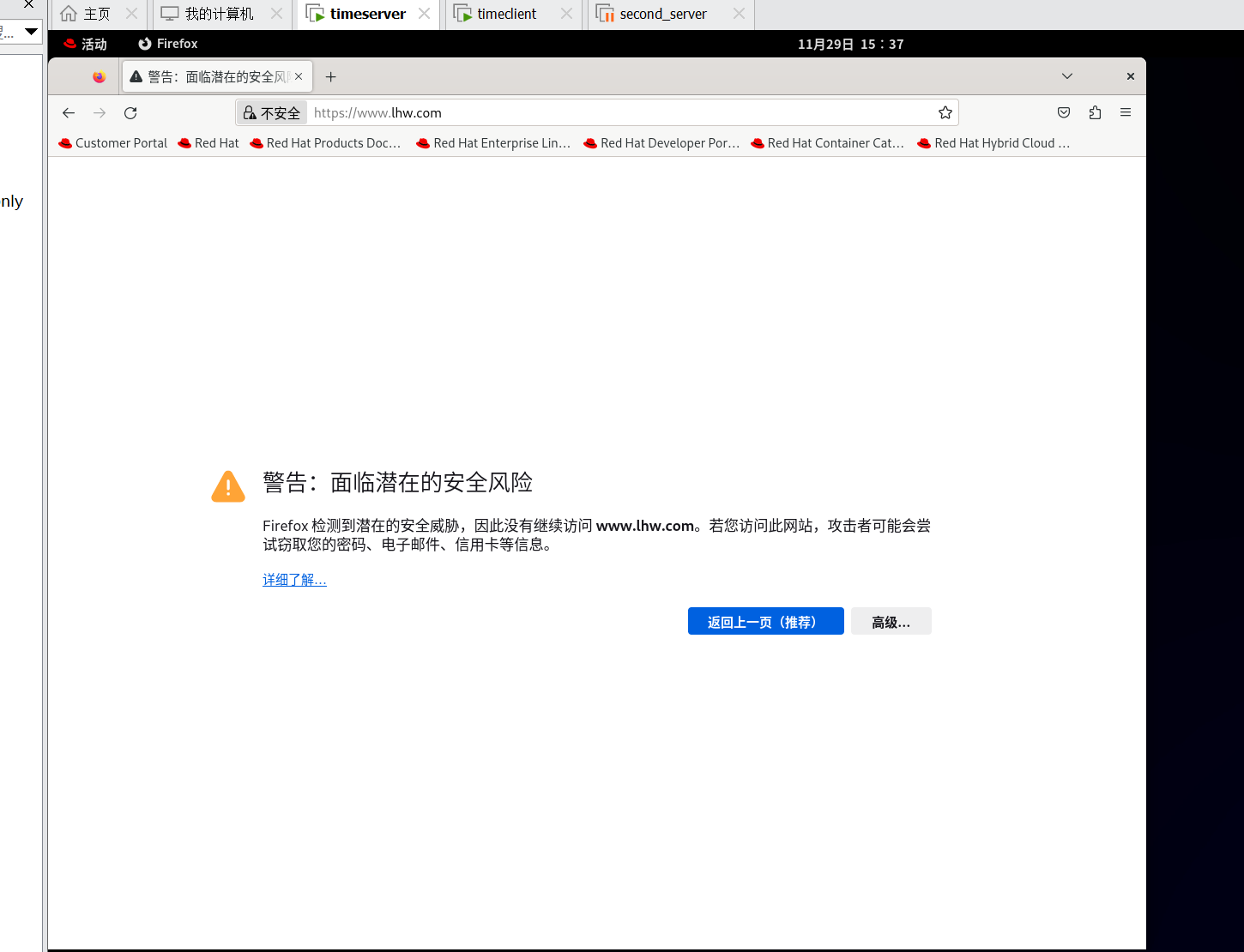Open Red Hat Developer Portal bookmark
The image size is (1244, 952).
[661, 143]
